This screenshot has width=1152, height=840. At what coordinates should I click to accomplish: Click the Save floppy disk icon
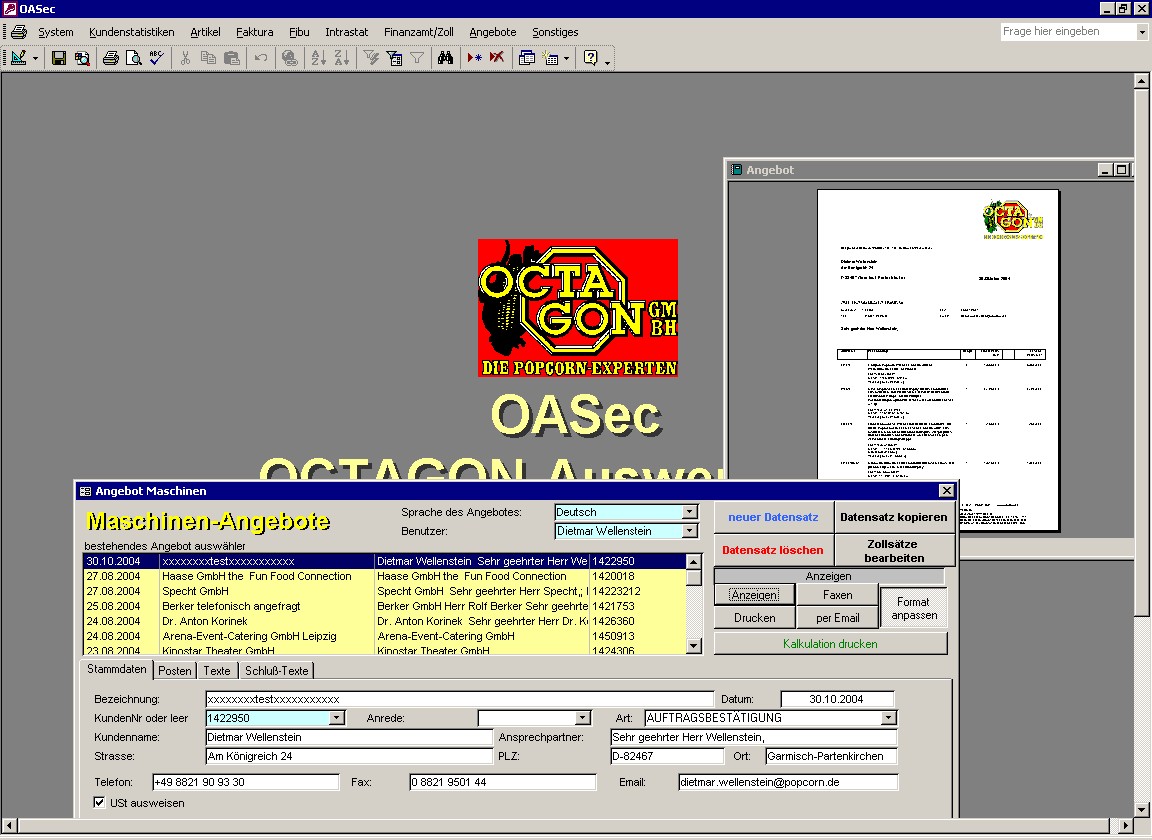[59, 58]
